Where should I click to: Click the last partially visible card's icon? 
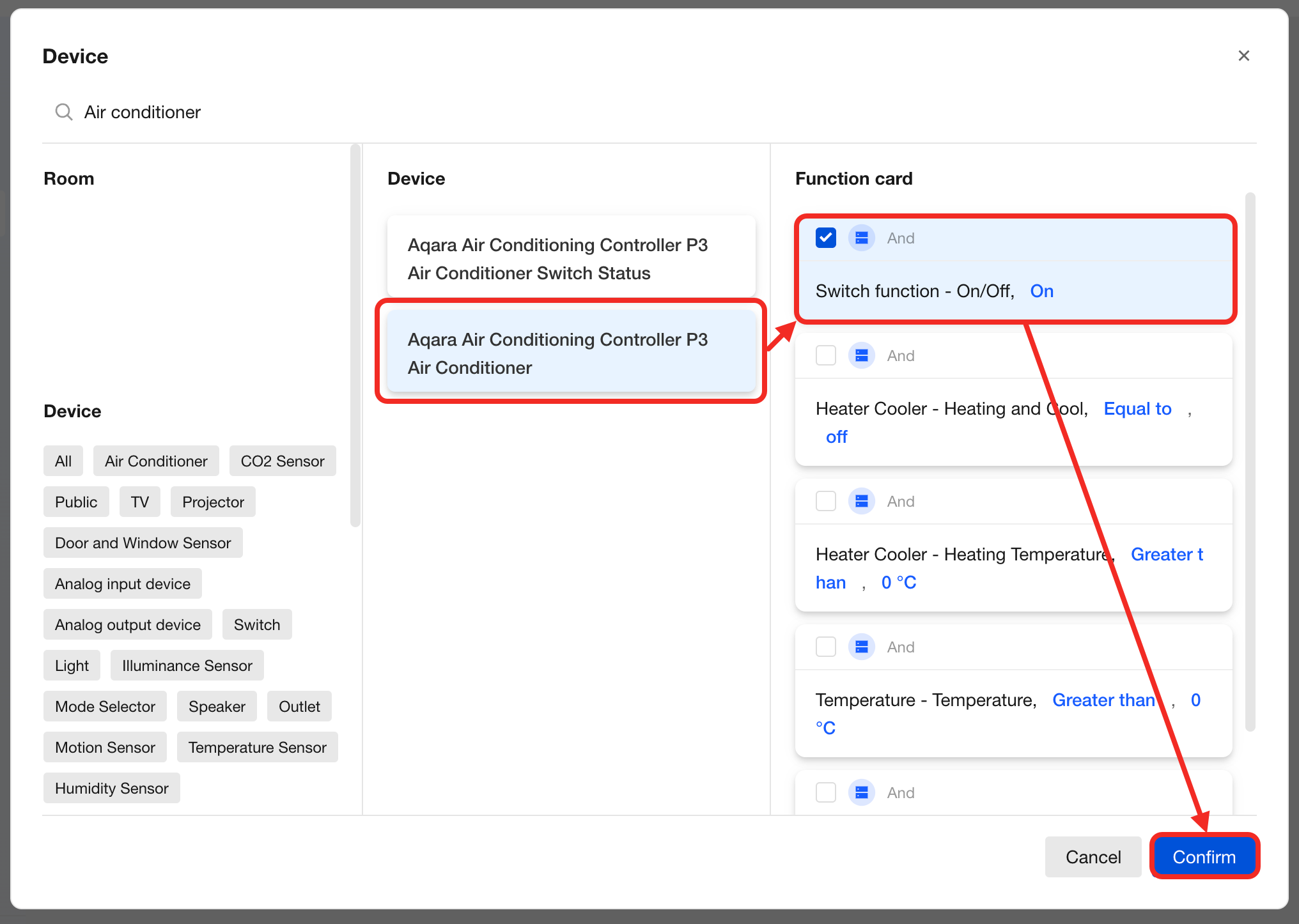[x=861, y=793]
